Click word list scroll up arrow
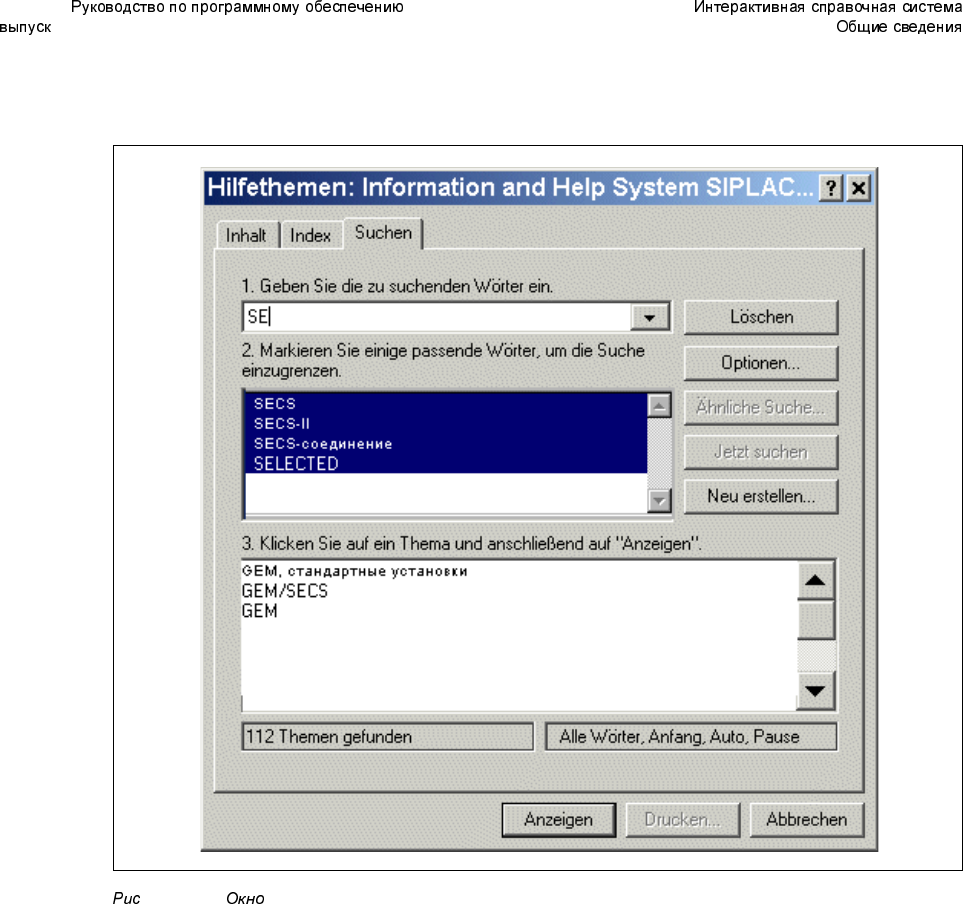Screen dimensions: 963x904 tap(659, 405)
